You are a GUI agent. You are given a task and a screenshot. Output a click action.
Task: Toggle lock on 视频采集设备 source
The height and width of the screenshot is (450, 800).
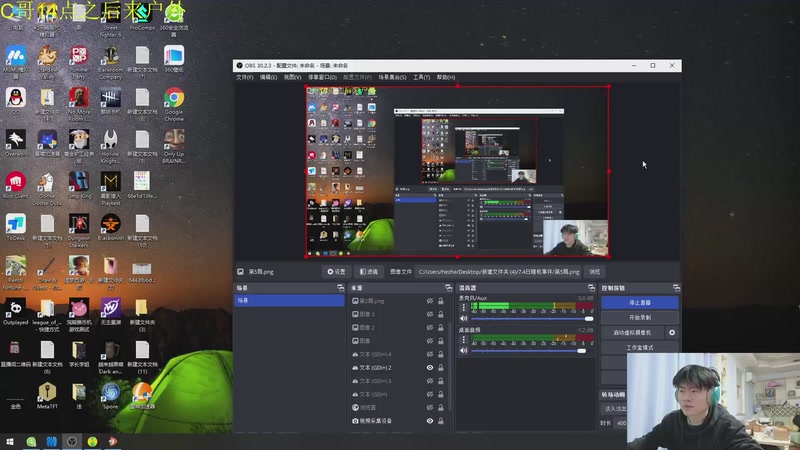click(x=441, y=421)
